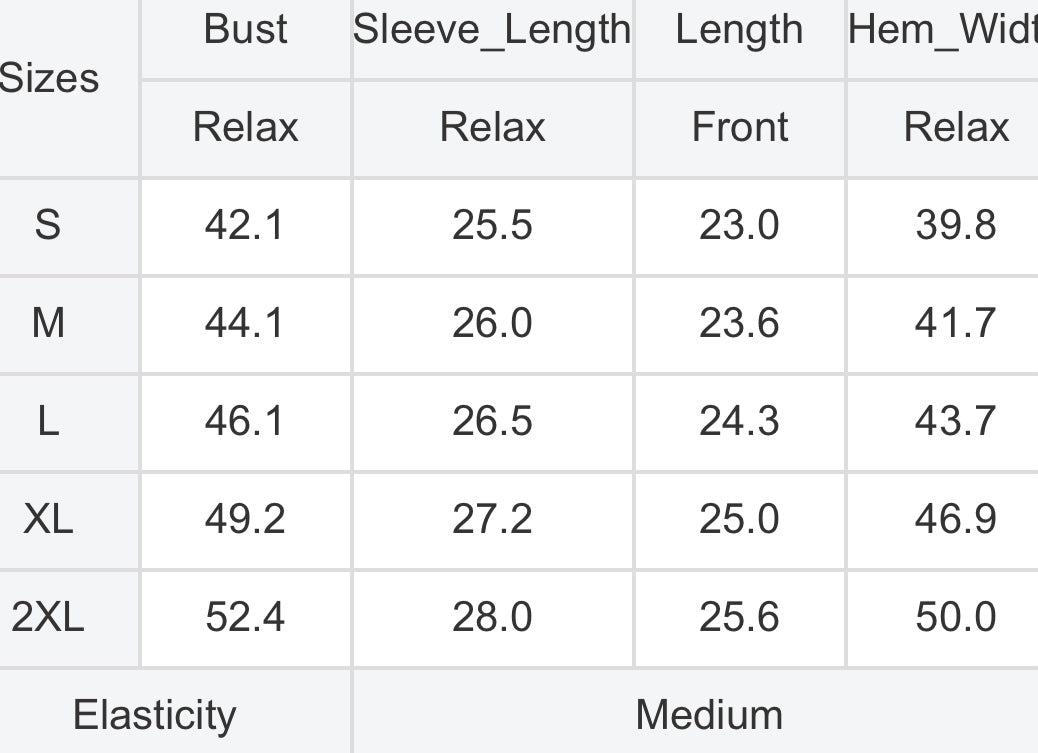Click the Bust column header
The image size is (1038, 753).
[x=245, y=29]
